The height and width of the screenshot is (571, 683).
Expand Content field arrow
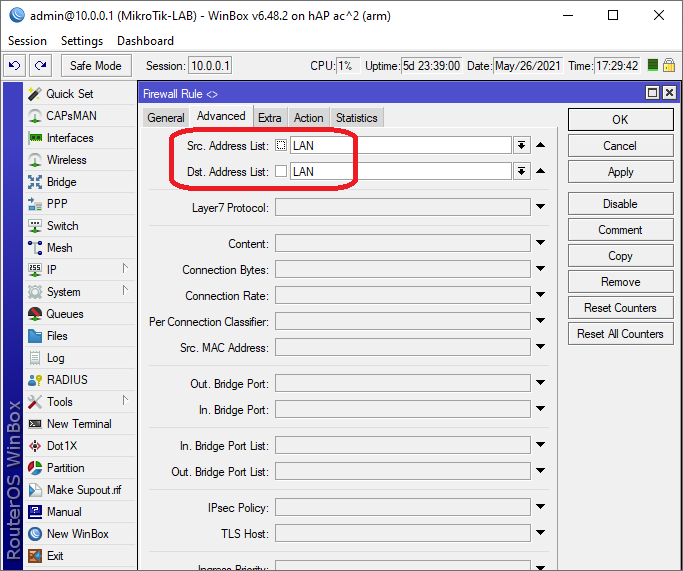point(541,243)
